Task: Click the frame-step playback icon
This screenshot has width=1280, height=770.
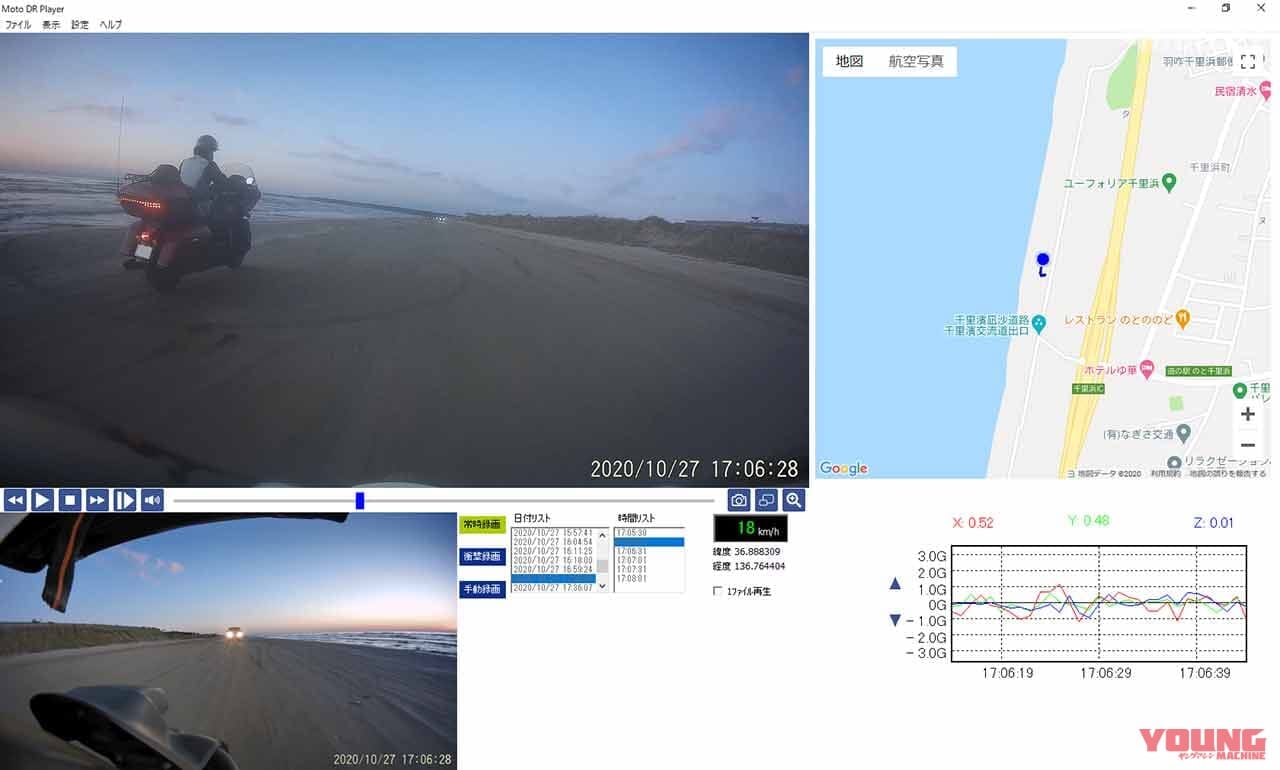Action: click(x=124, y=500)
